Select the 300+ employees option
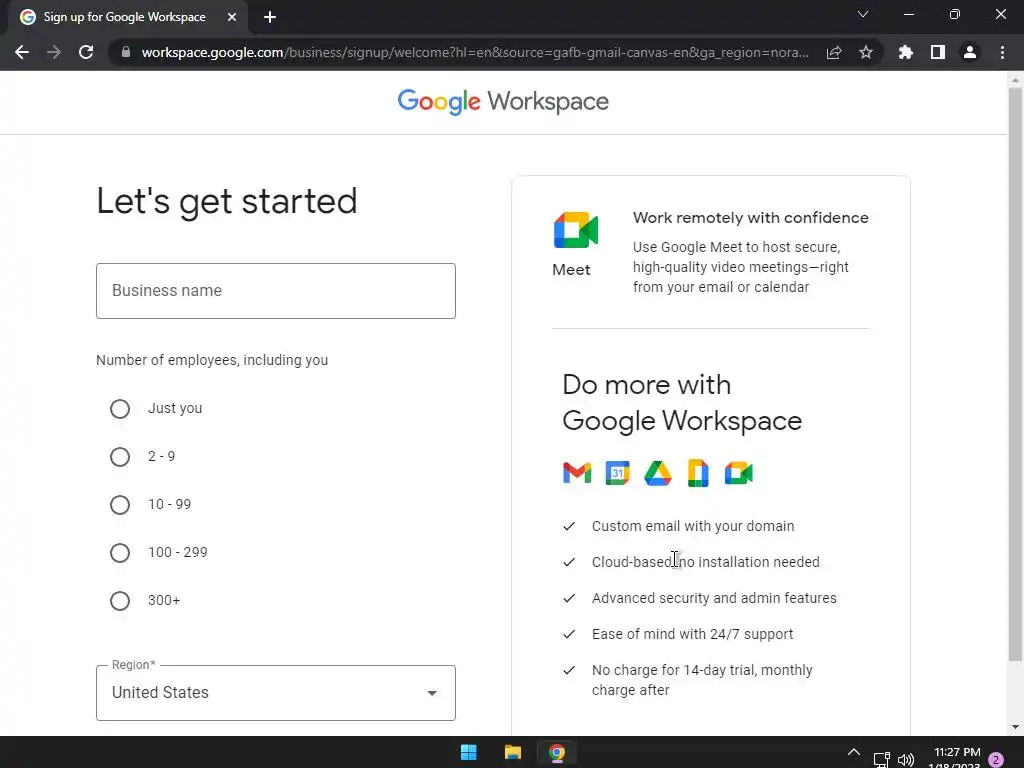Viewport: 1024px width, 768px height. 120,601
